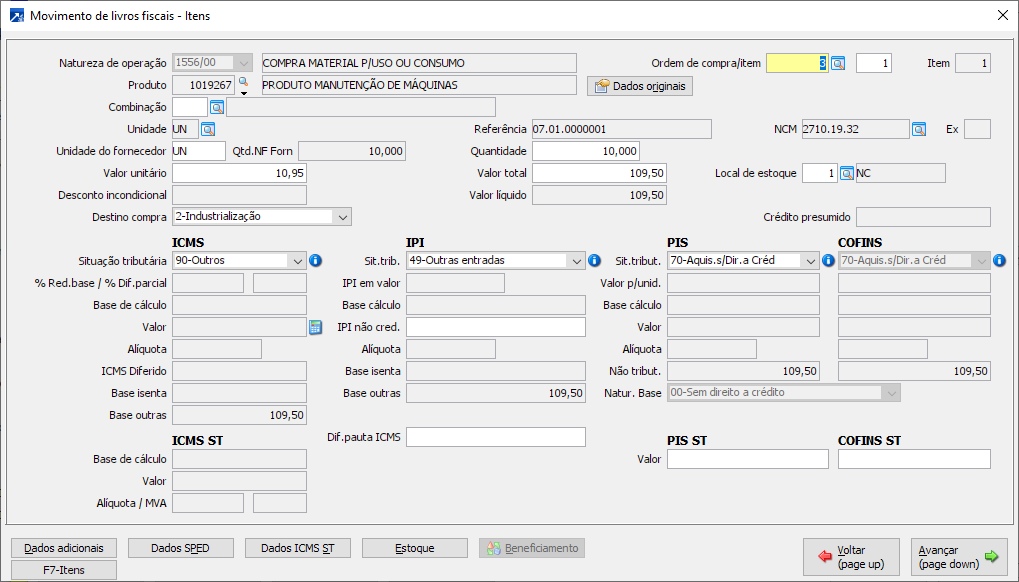
Task: Click the Local de estoque lookup icon
Action: point(846,173)
